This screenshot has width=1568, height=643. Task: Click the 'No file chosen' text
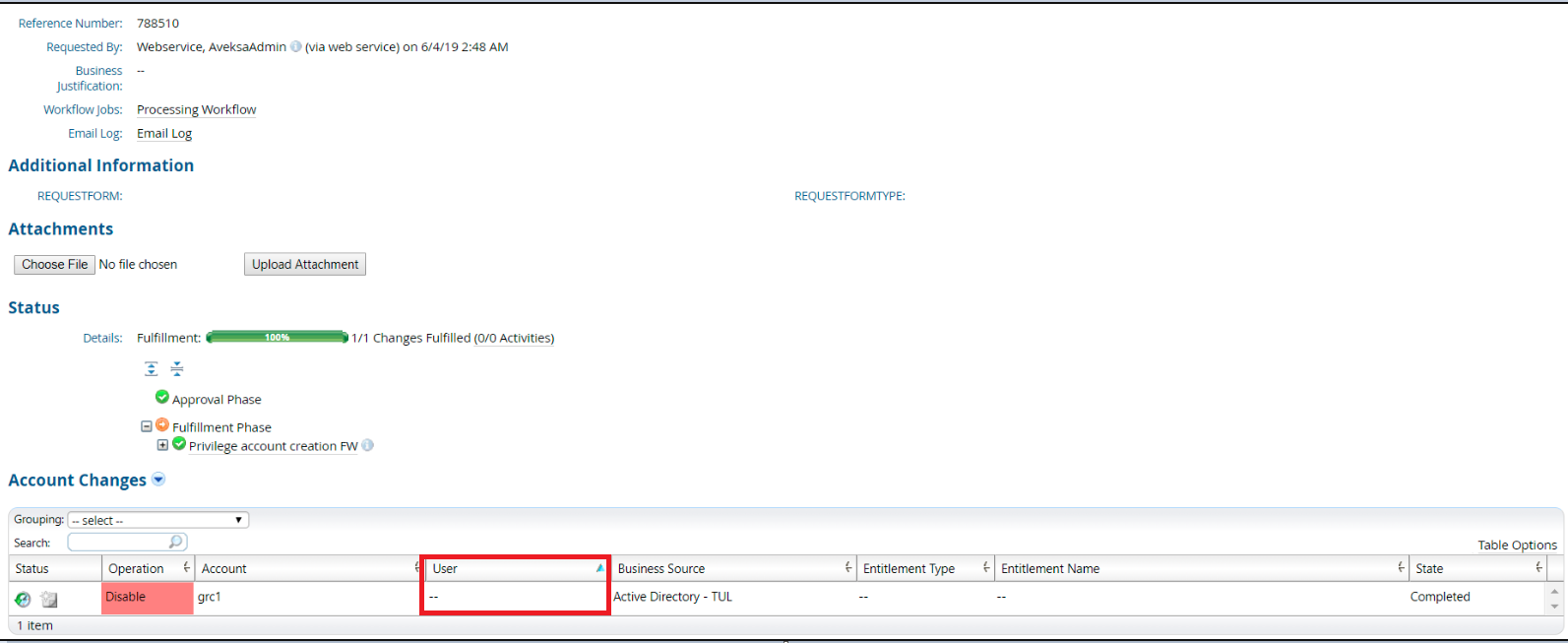pyautogui.click(x=138, y=264)
